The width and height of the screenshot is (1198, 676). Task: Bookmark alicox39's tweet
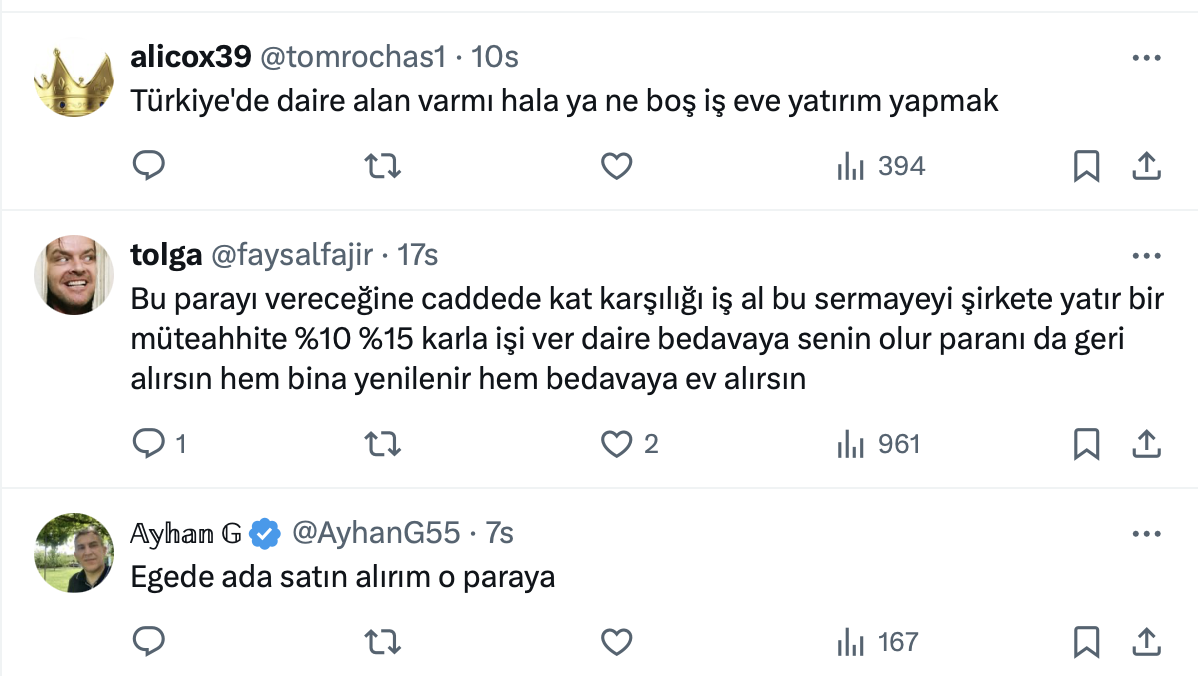tap(1086, 166)
